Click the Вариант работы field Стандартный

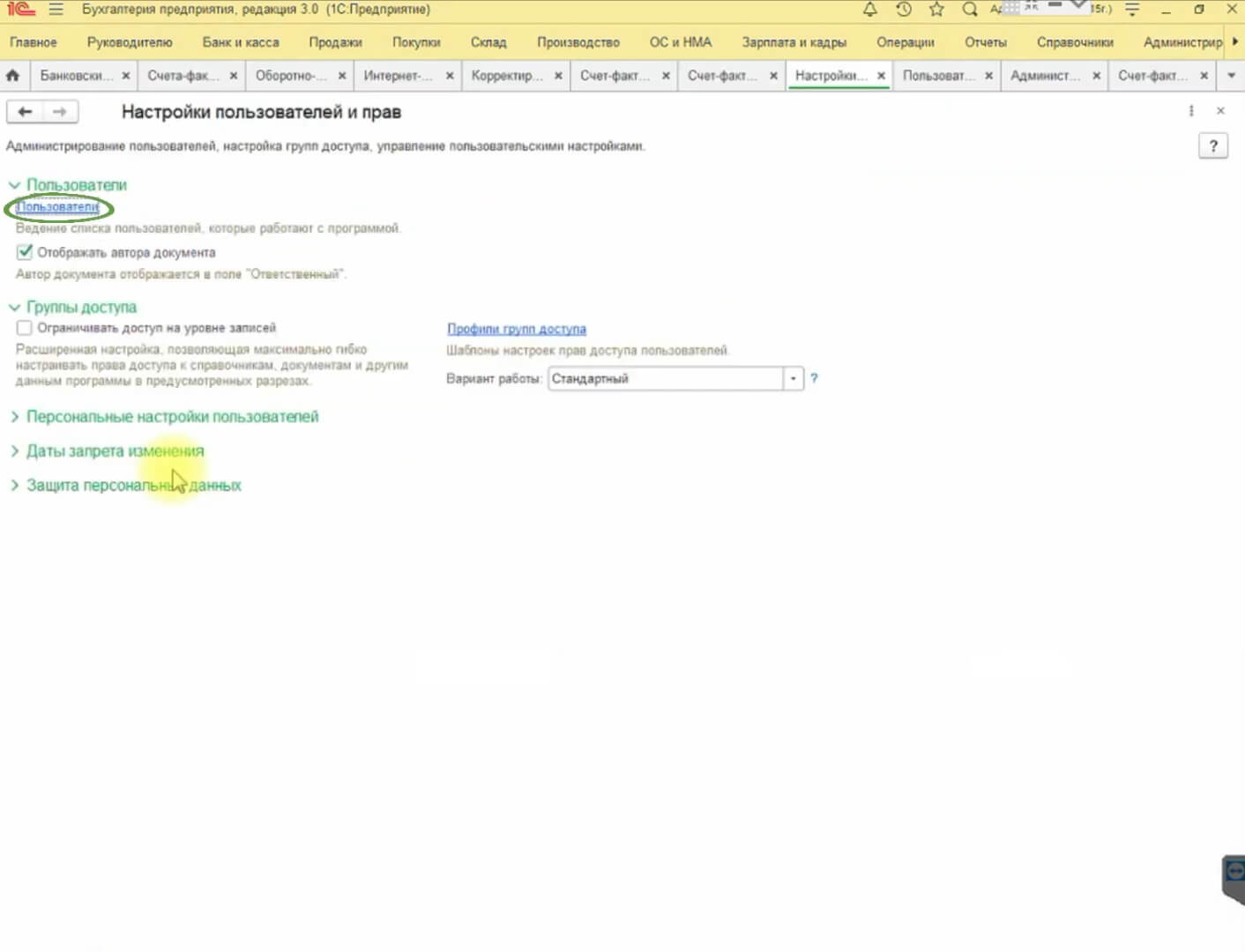(666, 379)
